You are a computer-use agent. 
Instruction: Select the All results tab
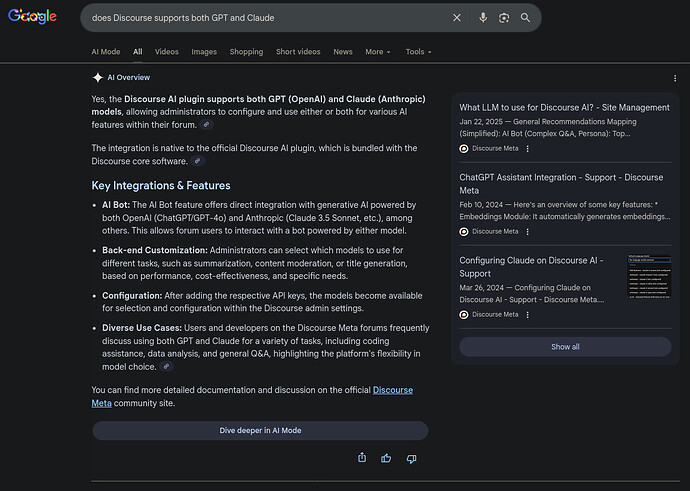(138, 51)
